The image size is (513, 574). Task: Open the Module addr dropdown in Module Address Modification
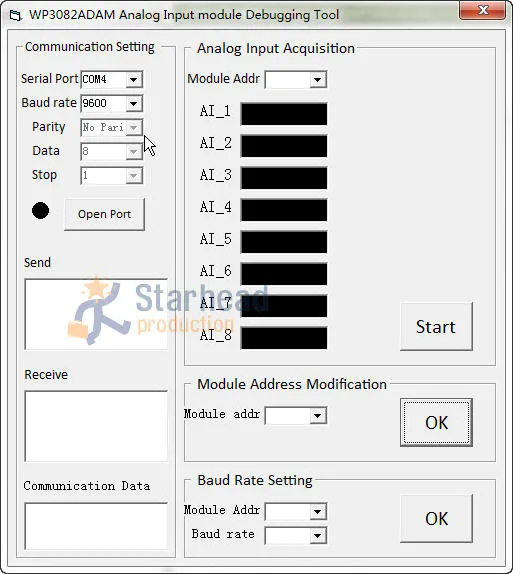point(317,415)
